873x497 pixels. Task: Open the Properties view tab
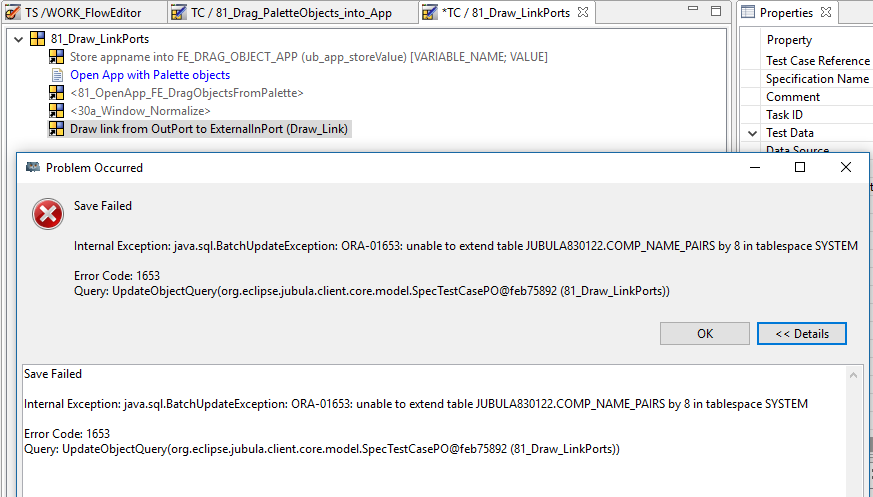(788, 12)
